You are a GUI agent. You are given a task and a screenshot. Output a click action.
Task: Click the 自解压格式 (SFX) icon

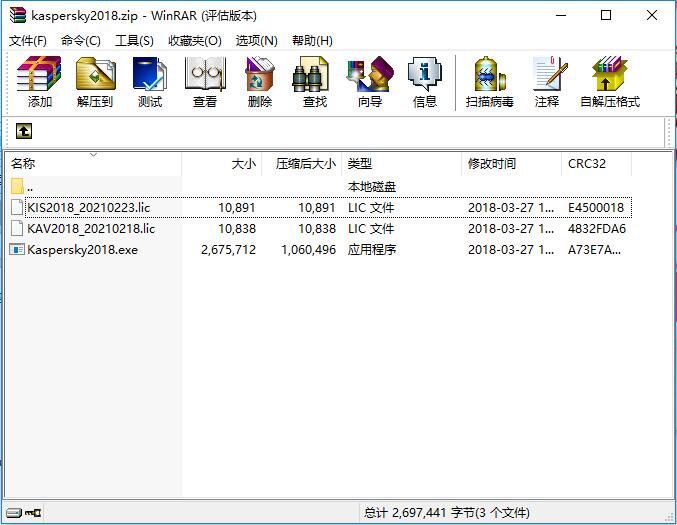(x=609, y=82)
